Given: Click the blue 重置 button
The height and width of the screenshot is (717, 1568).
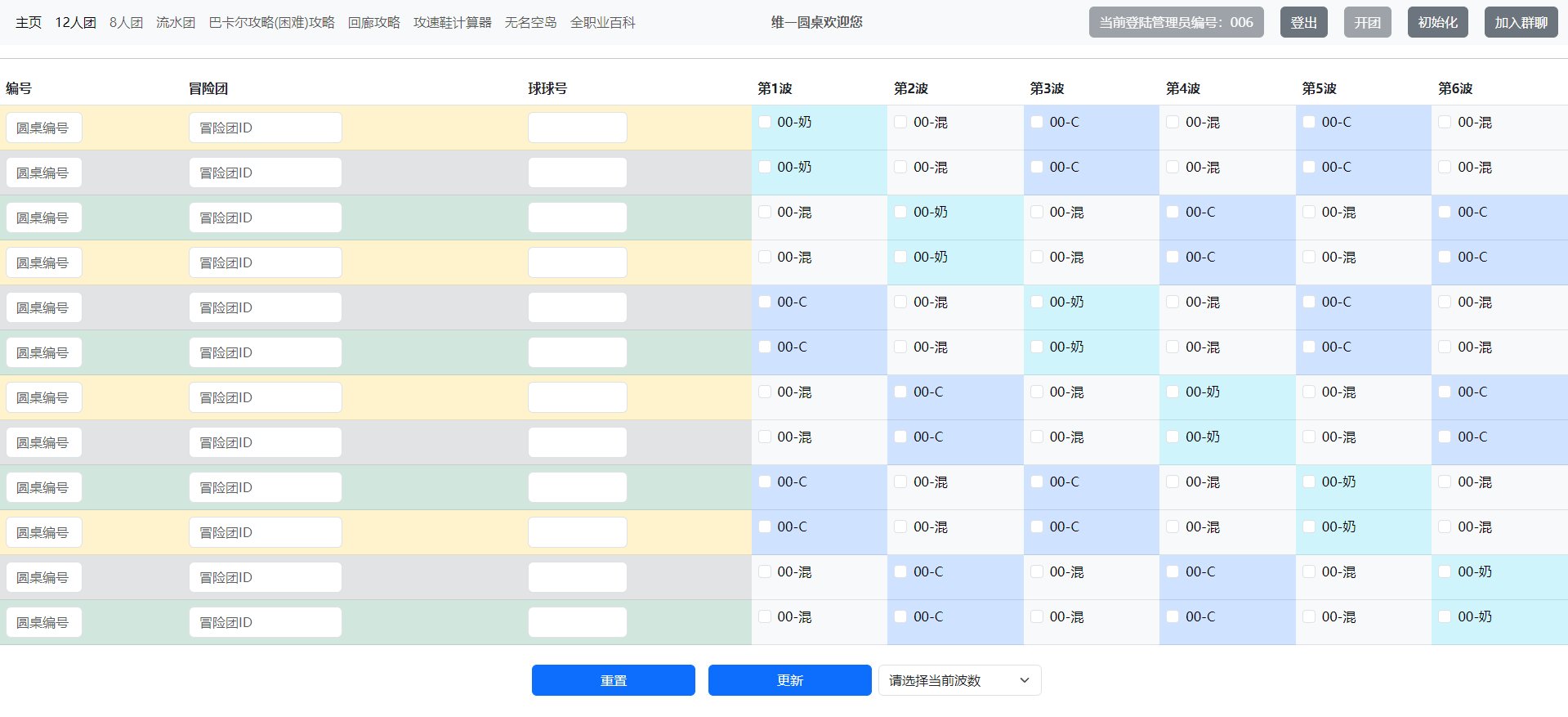Looking at the screenshot, I should [x=614, y=680].
